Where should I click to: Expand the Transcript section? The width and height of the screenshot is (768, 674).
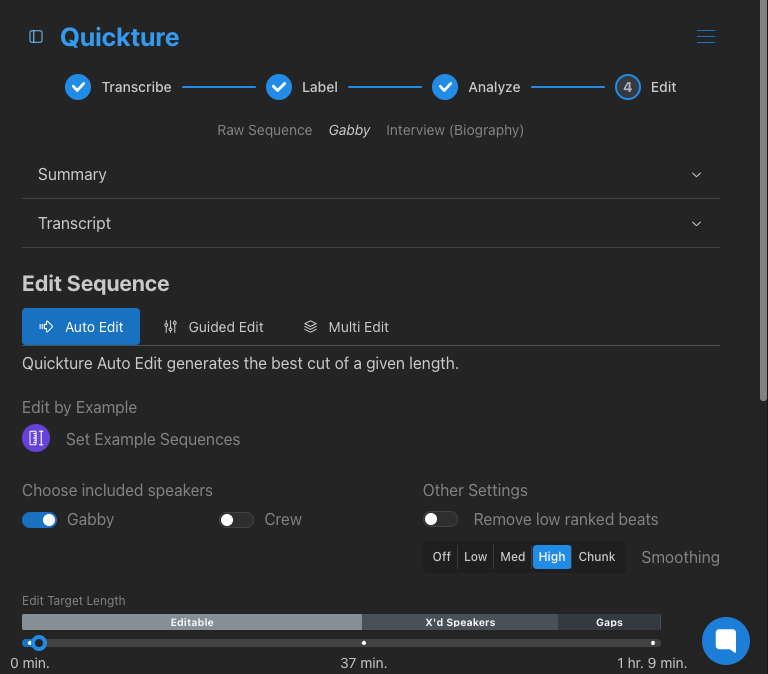pos(371,223)
